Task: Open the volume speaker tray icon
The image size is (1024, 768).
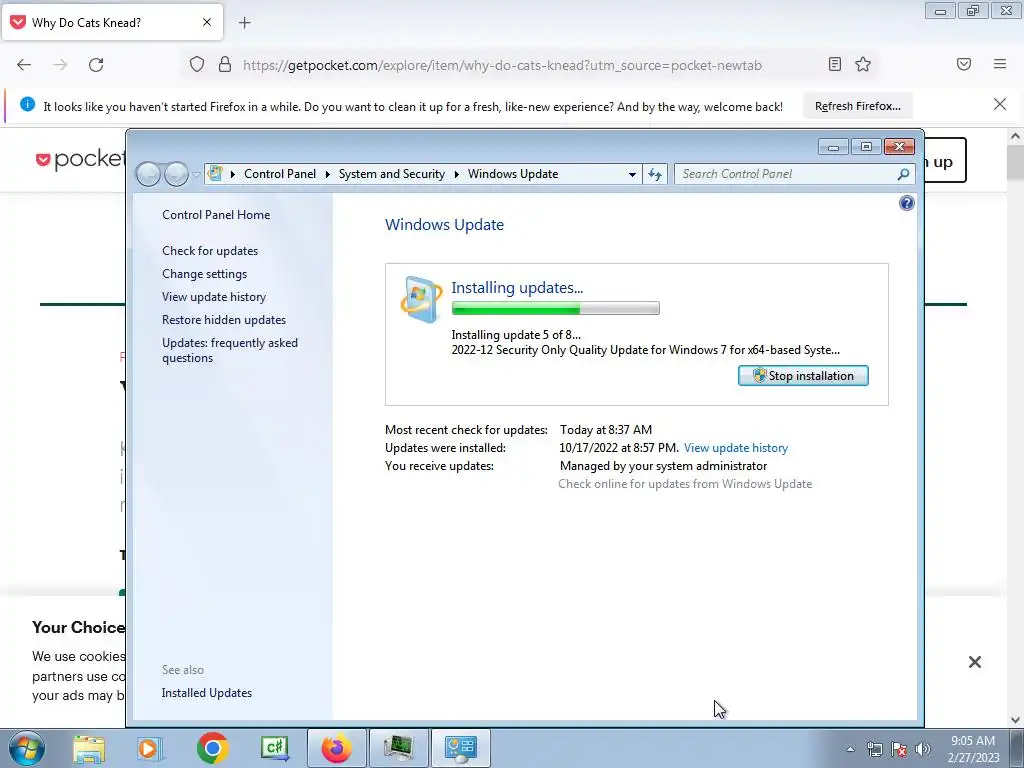Action: click(923, 749)
